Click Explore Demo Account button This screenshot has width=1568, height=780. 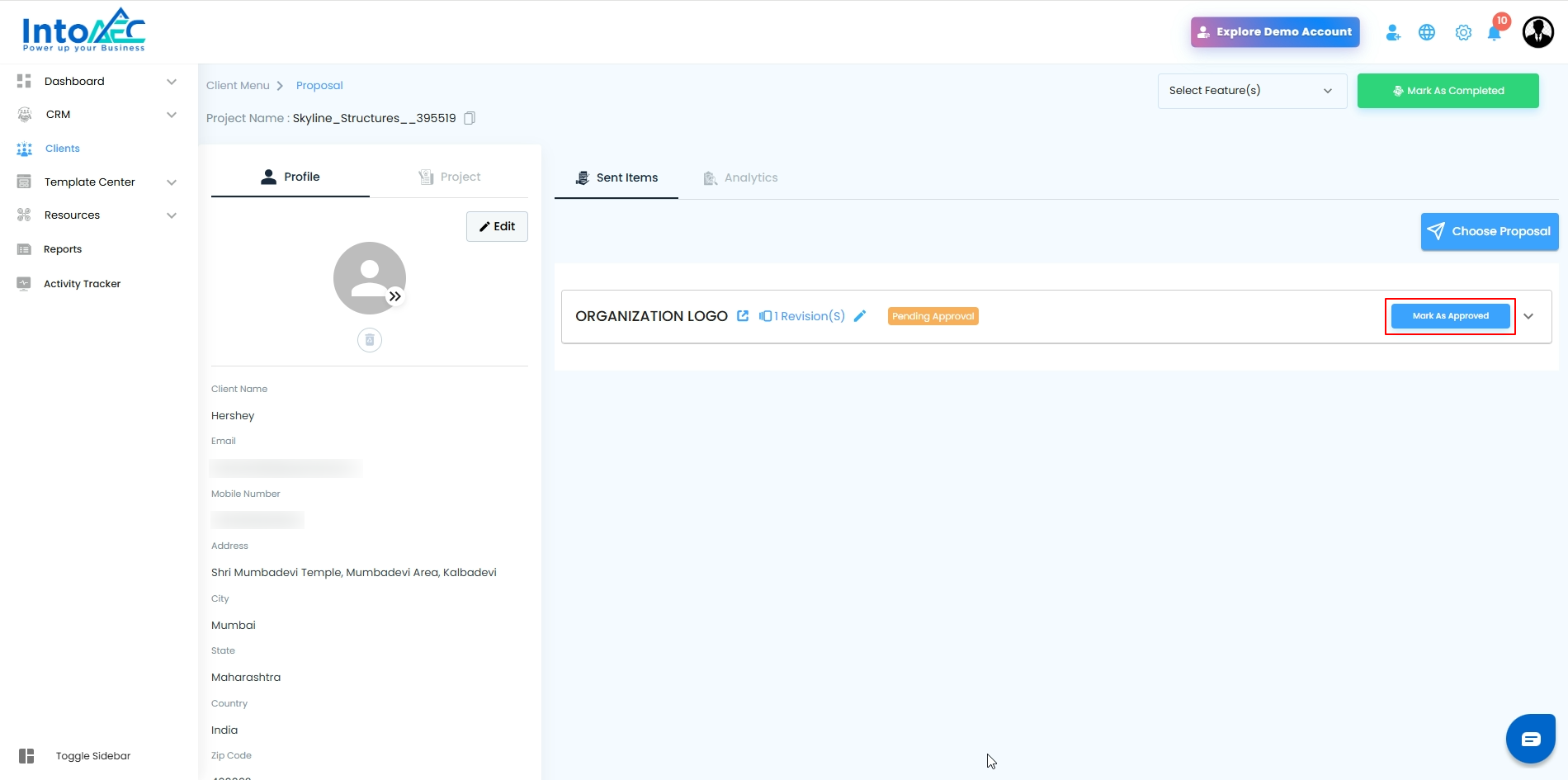coord(1275,32)
